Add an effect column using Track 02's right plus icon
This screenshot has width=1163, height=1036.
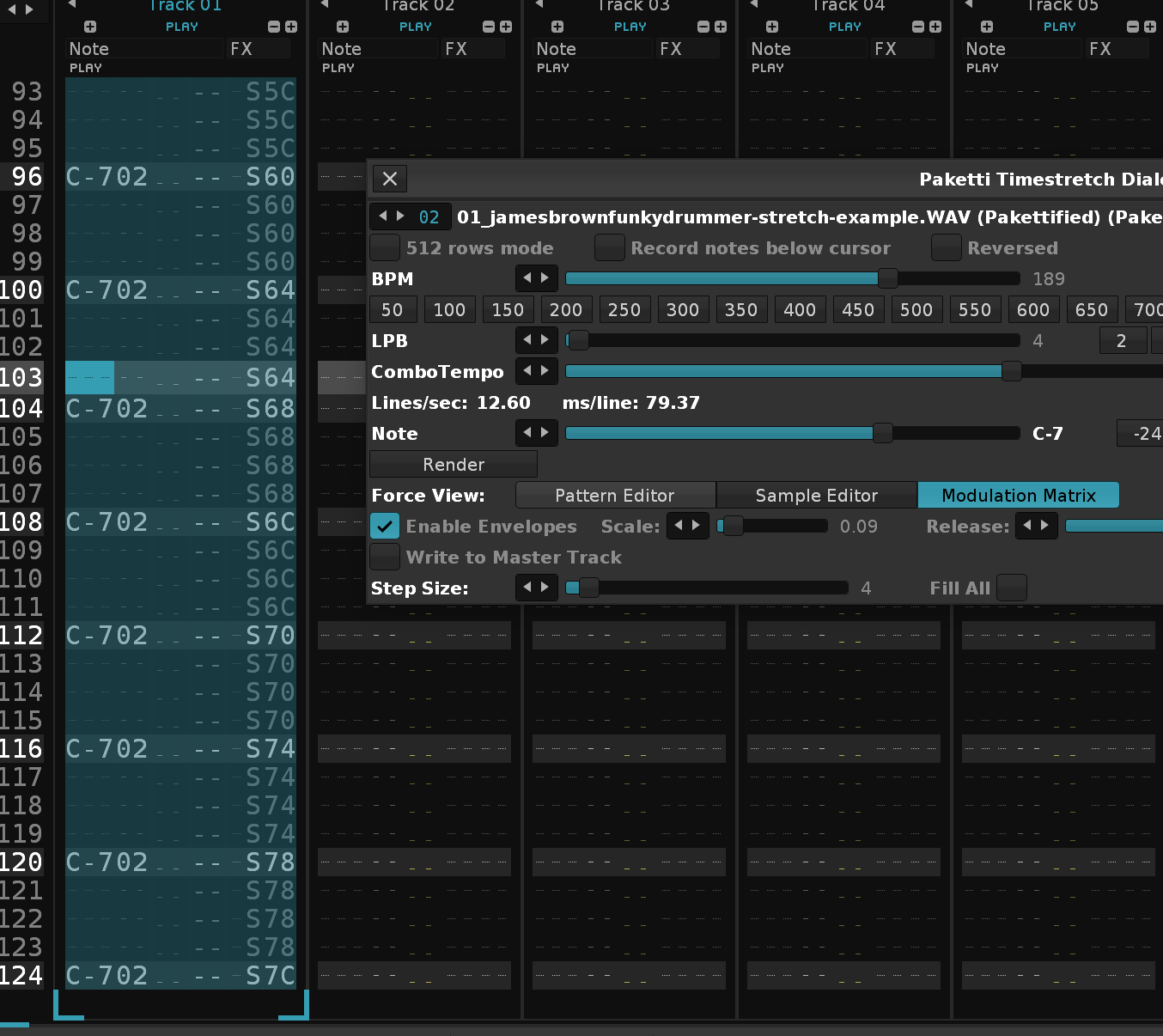(x=506, y=27)
